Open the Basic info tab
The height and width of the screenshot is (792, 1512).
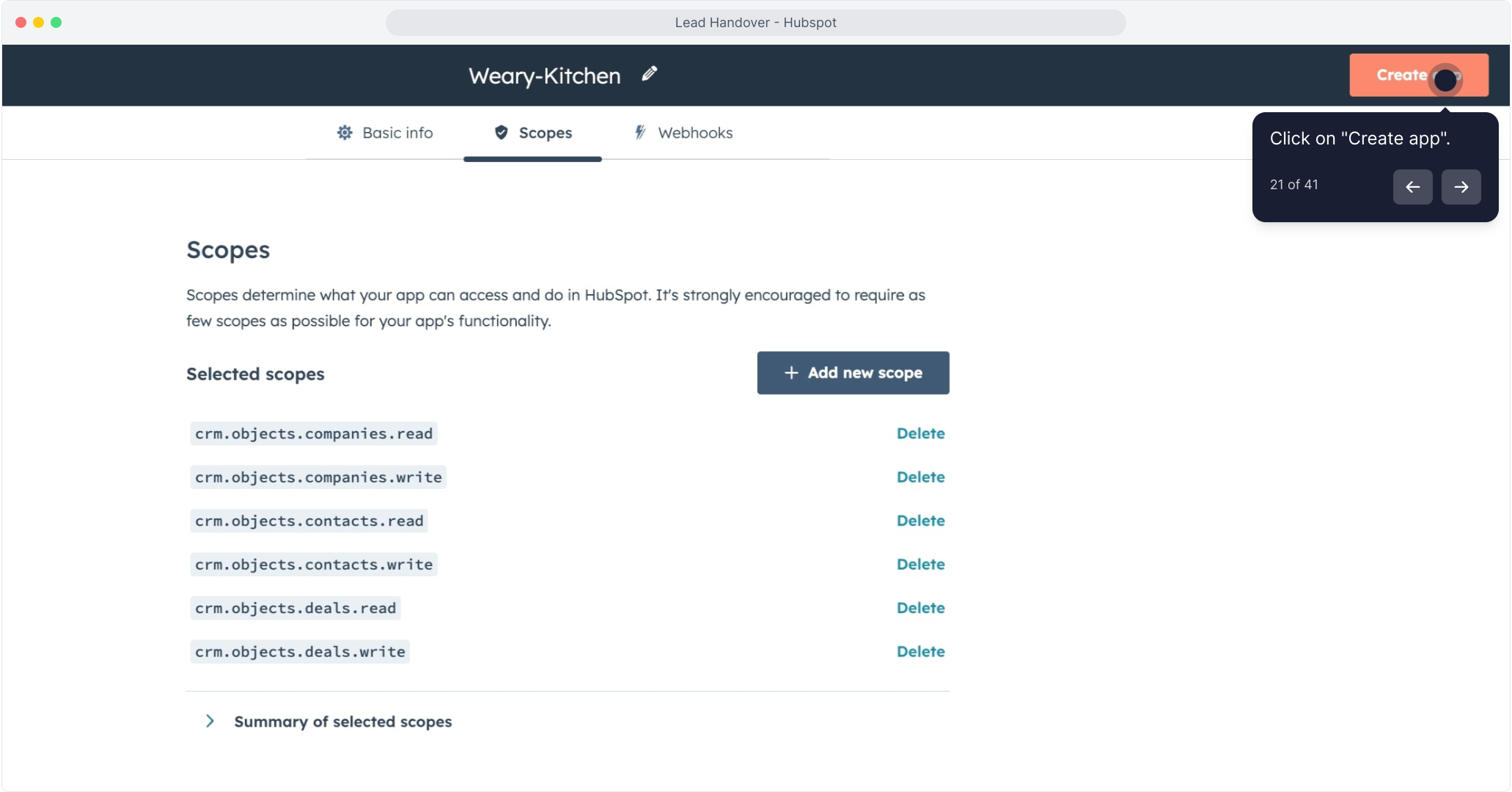tap(397, 133)
